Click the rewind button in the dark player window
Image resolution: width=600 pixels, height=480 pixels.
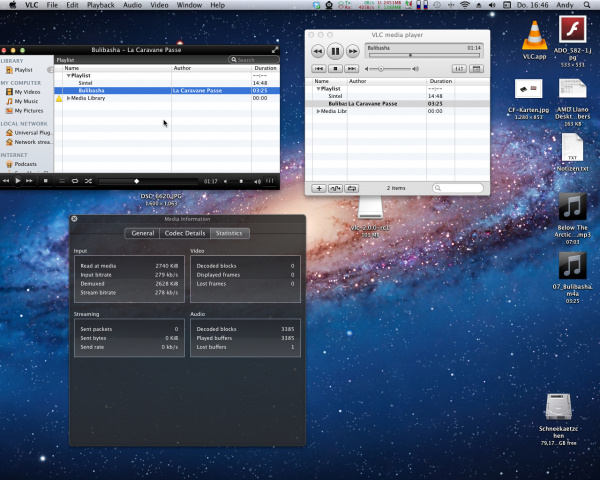tap(6, 181)
